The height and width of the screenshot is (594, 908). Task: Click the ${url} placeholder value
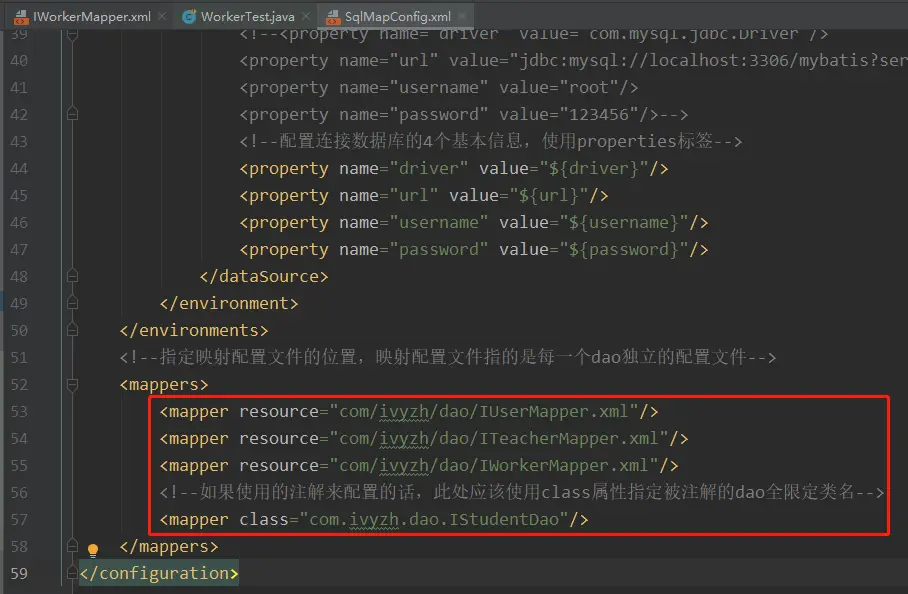[x=548, y=196]
